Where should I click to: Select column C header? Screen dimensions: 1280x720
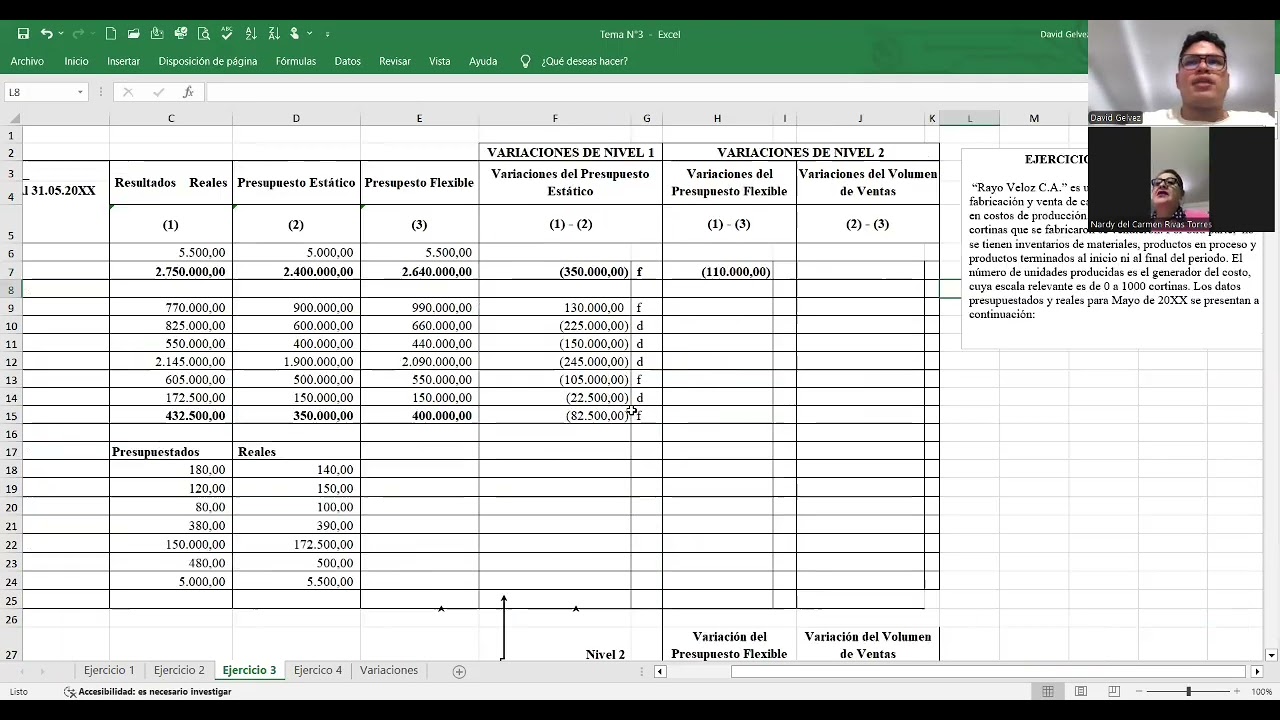click(x=171, y=119)
